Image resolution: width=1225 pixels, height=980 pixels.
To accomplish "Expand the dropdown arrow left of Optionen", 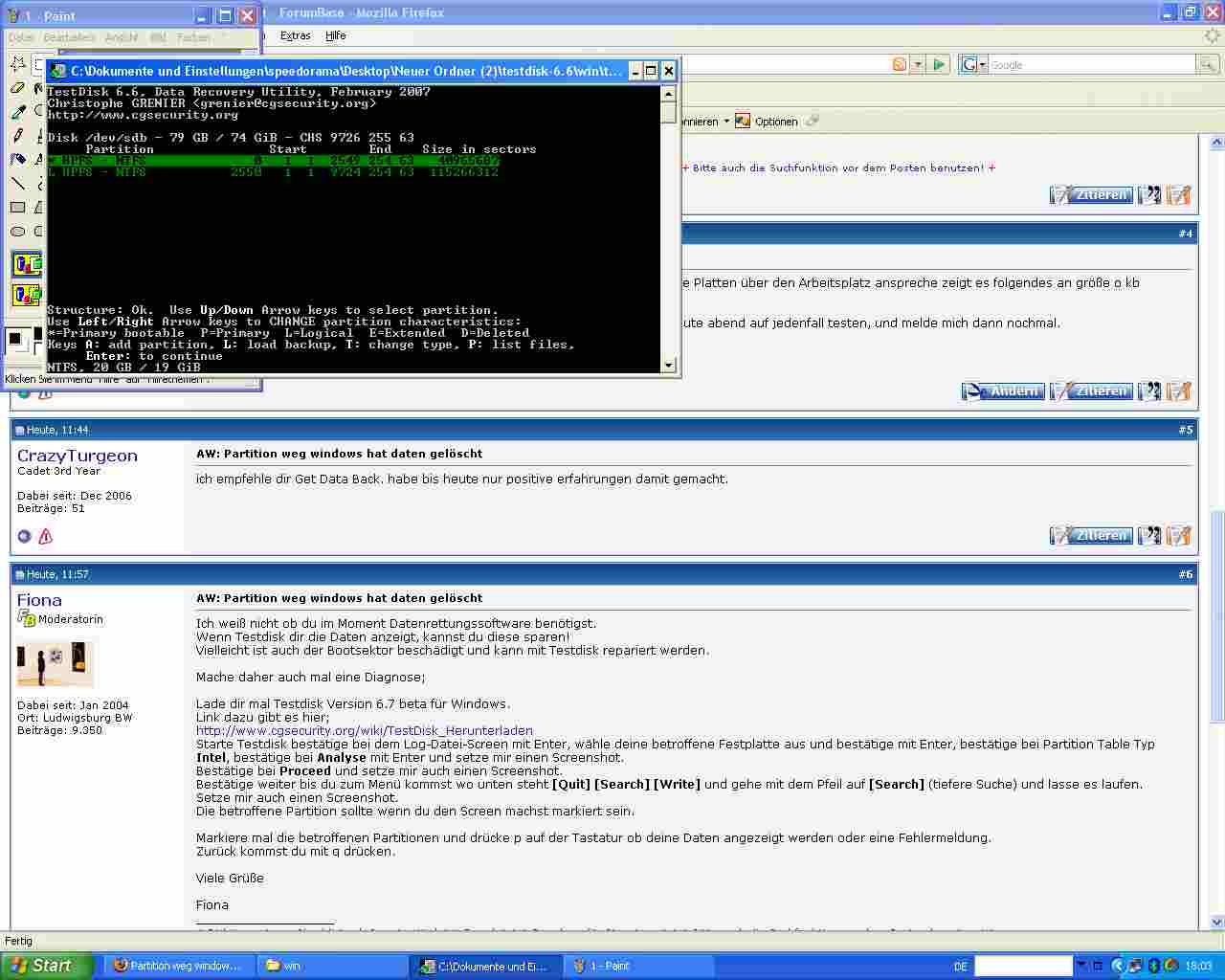I will click(x=726, y=122).
